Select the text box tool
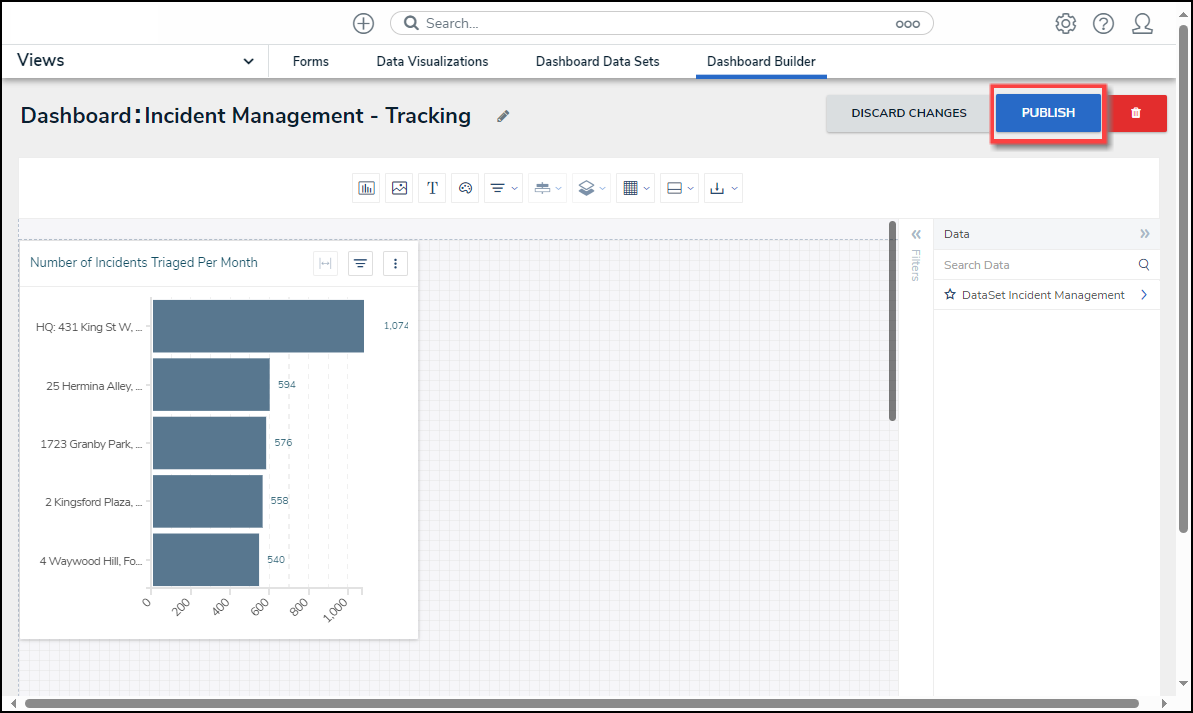1193x713 pixels. pos(432,188)
